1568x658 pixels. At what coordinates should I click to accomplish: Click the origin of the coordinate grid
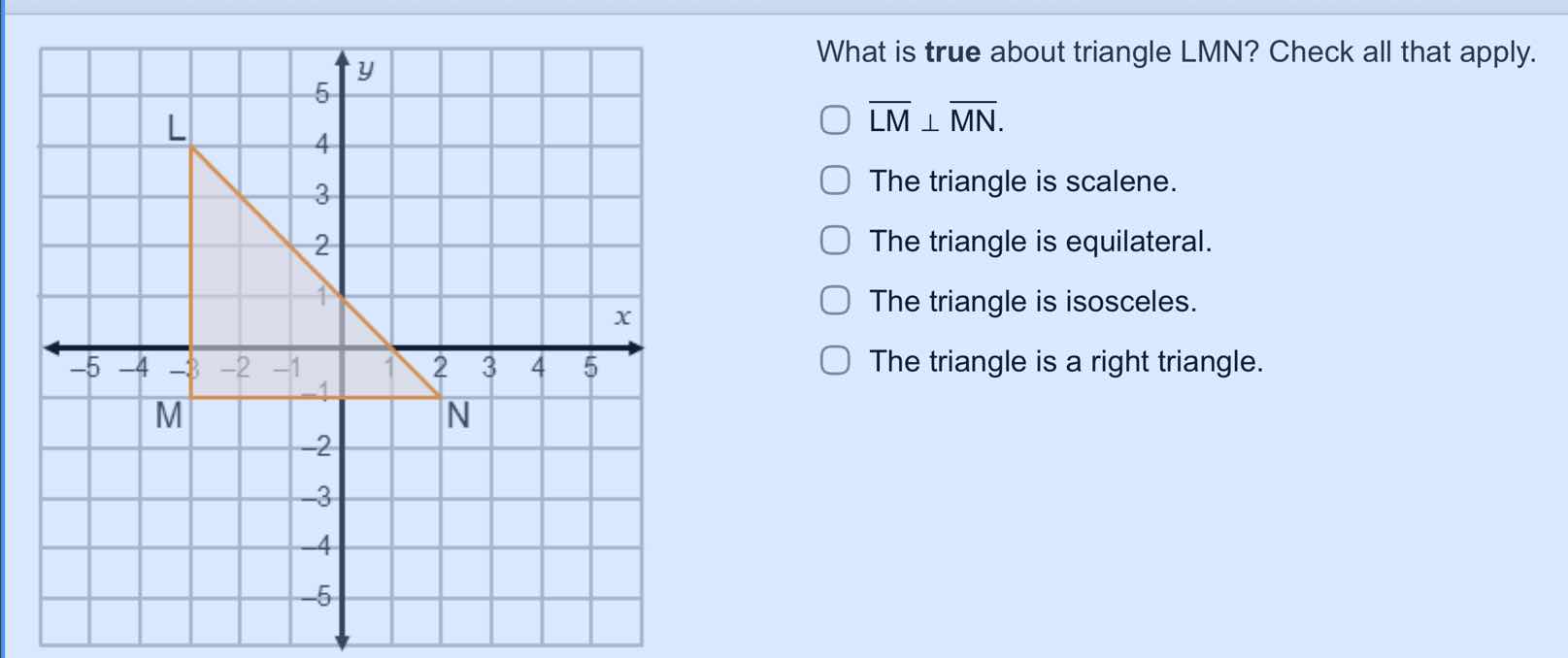(343, 347)
